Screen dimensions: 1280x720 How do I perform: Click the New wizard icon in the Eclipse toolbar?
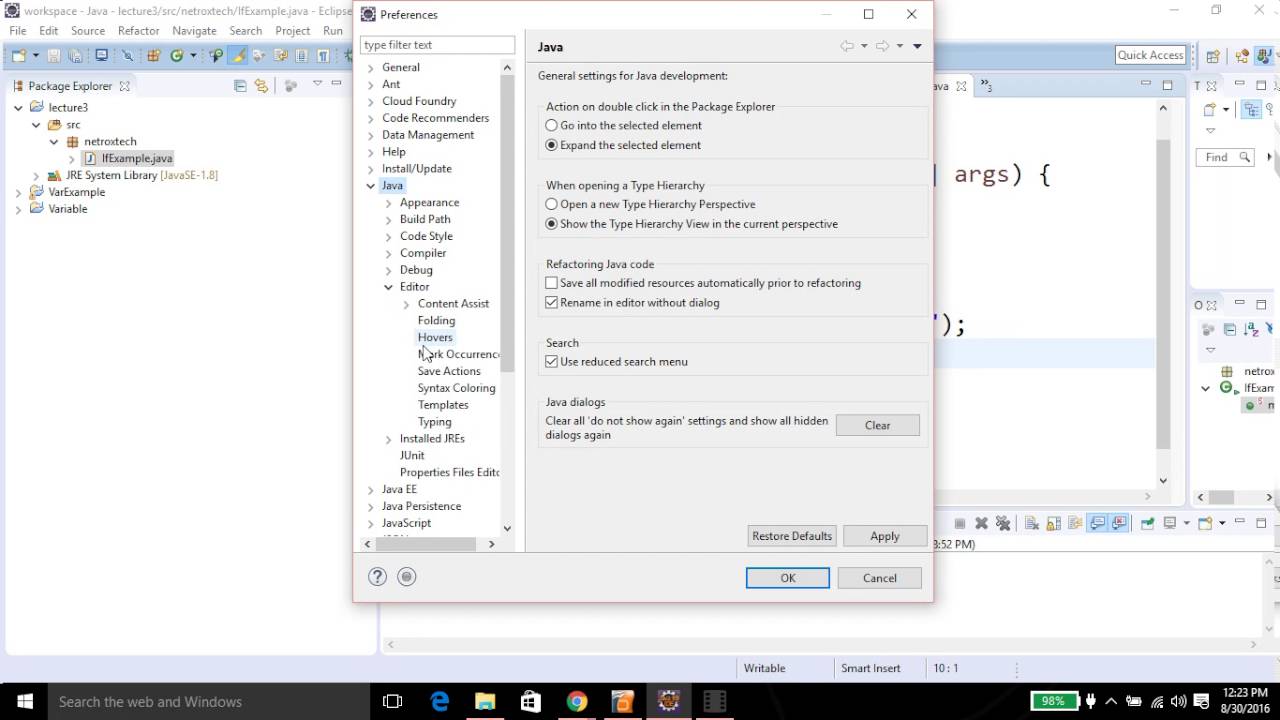point(19,56)
